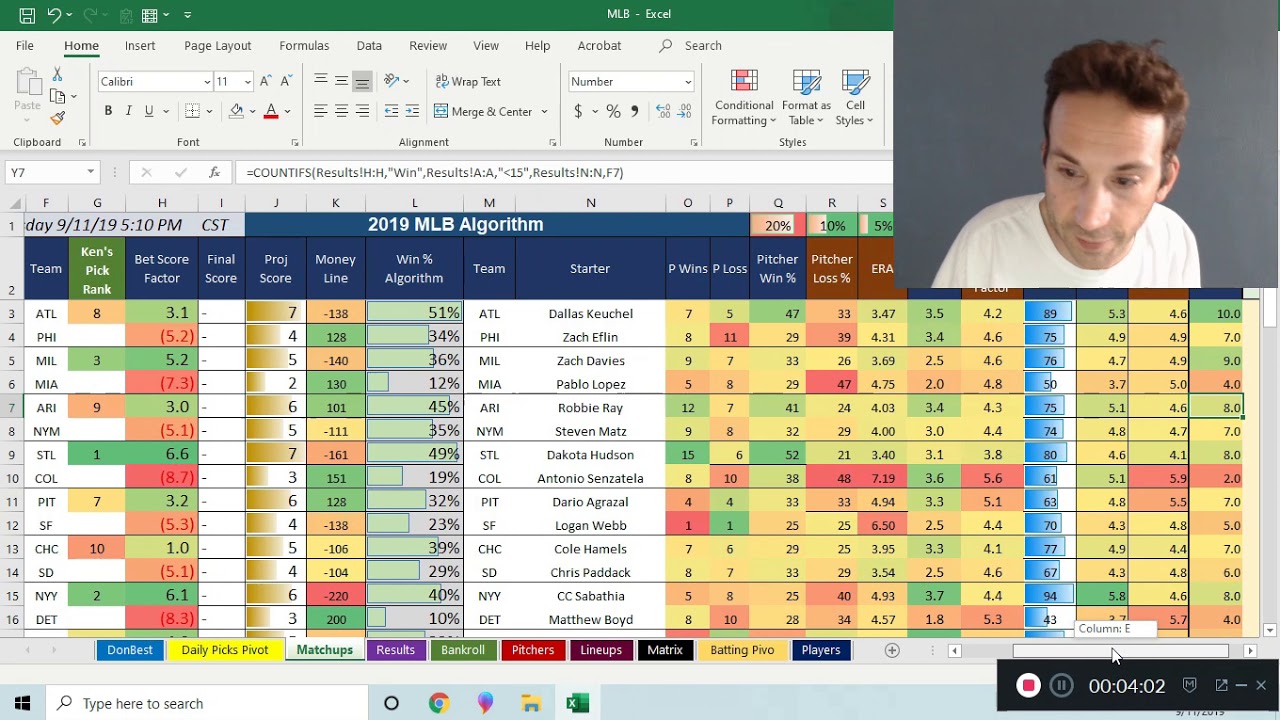
Task: Toggle Underline formatting
Action: click(x=149, y=111)
